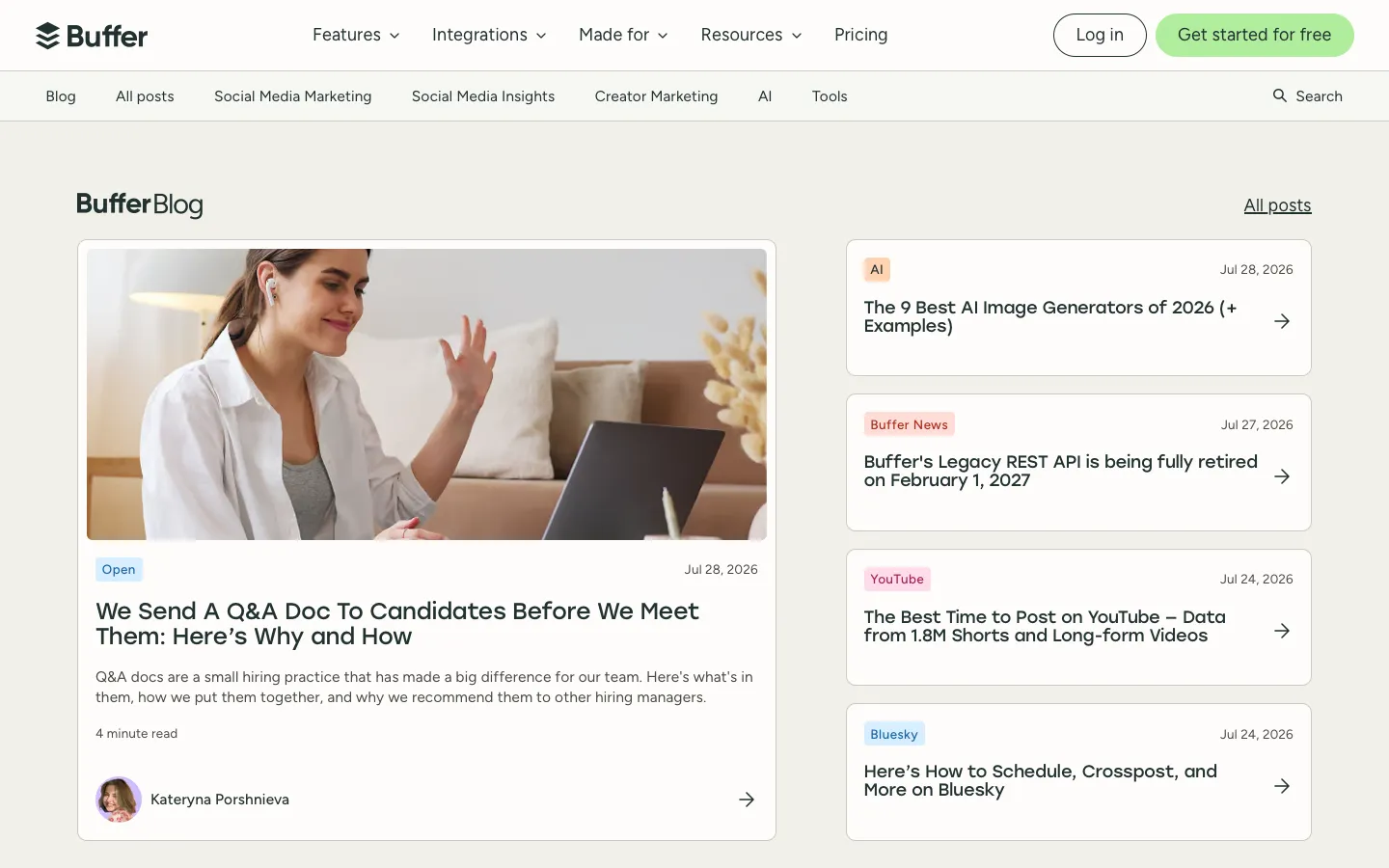This screenshot has height=868, width=1389.
Task: Click the Q&A docs excerpt paragraph
Action: tap(424, 687)
